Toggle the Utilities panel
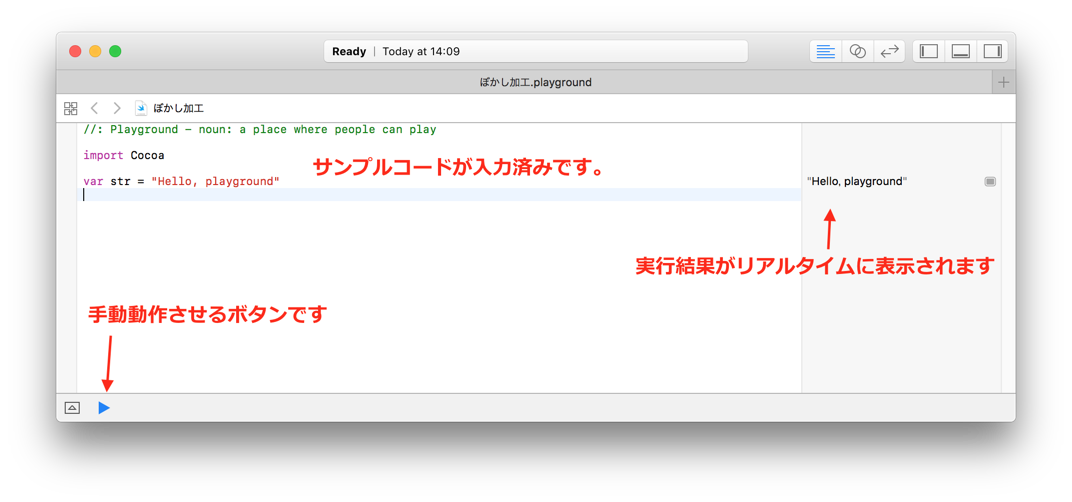 992,51
